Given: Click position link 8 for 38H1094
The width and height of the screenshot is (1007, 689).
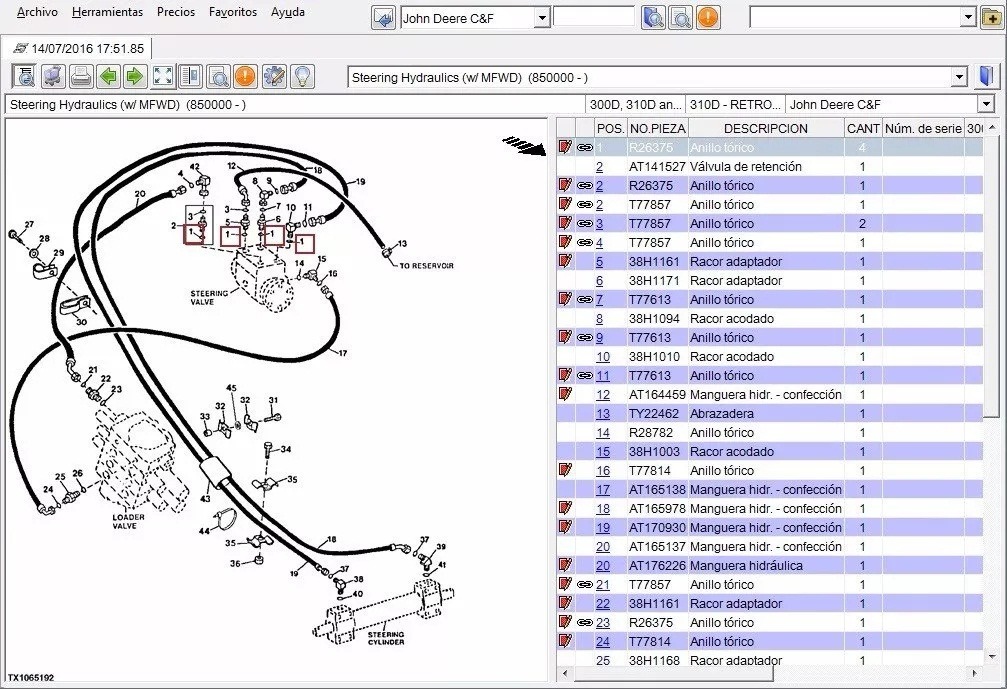Looking at the screenshot, I should pos(599,318).
